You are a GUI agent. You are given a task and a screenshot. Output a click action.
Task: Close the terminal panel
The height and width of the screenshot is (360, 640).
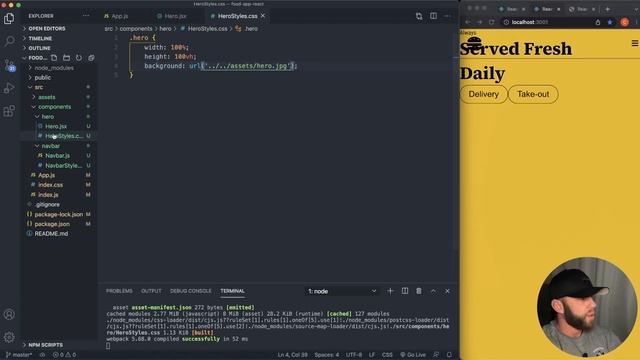(447, 291)
